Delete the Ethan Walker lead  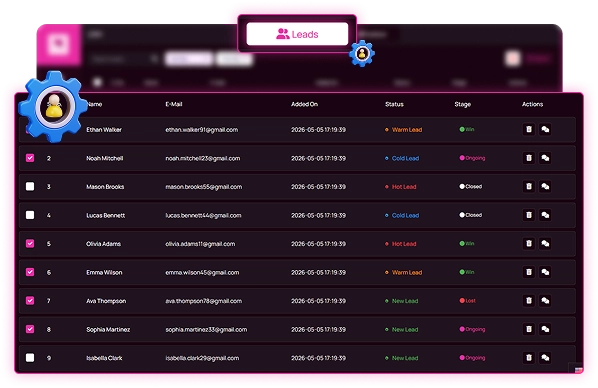[529, 129]
